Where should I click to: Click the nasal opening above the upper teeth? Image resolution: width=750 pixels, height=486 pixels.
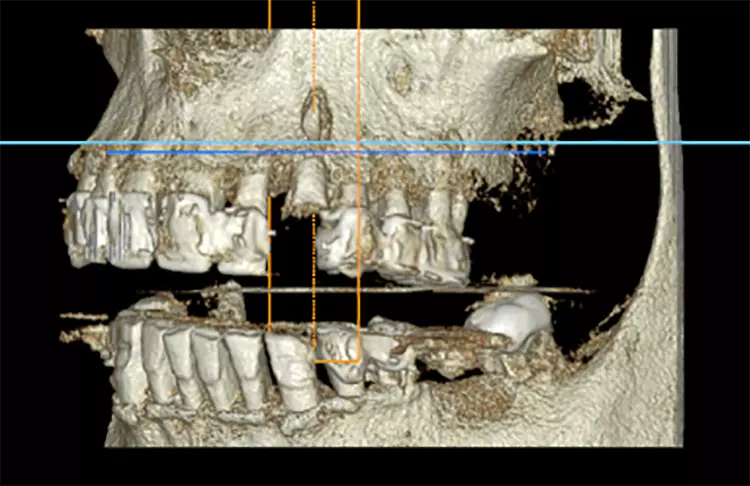(x=316, y=113)
